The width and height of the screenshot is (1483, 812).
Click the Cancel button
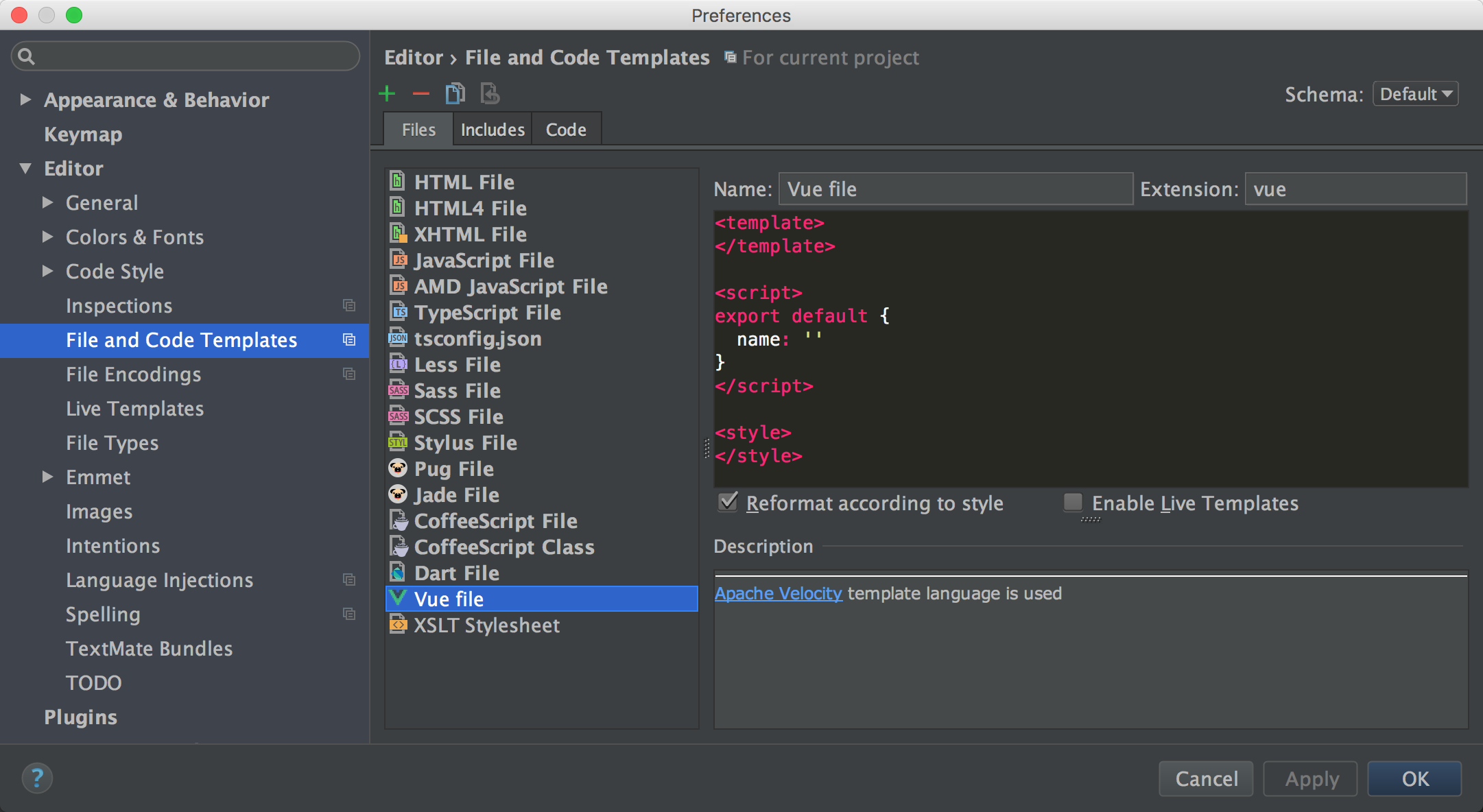pyautogui.click(x=1206, y=778)
